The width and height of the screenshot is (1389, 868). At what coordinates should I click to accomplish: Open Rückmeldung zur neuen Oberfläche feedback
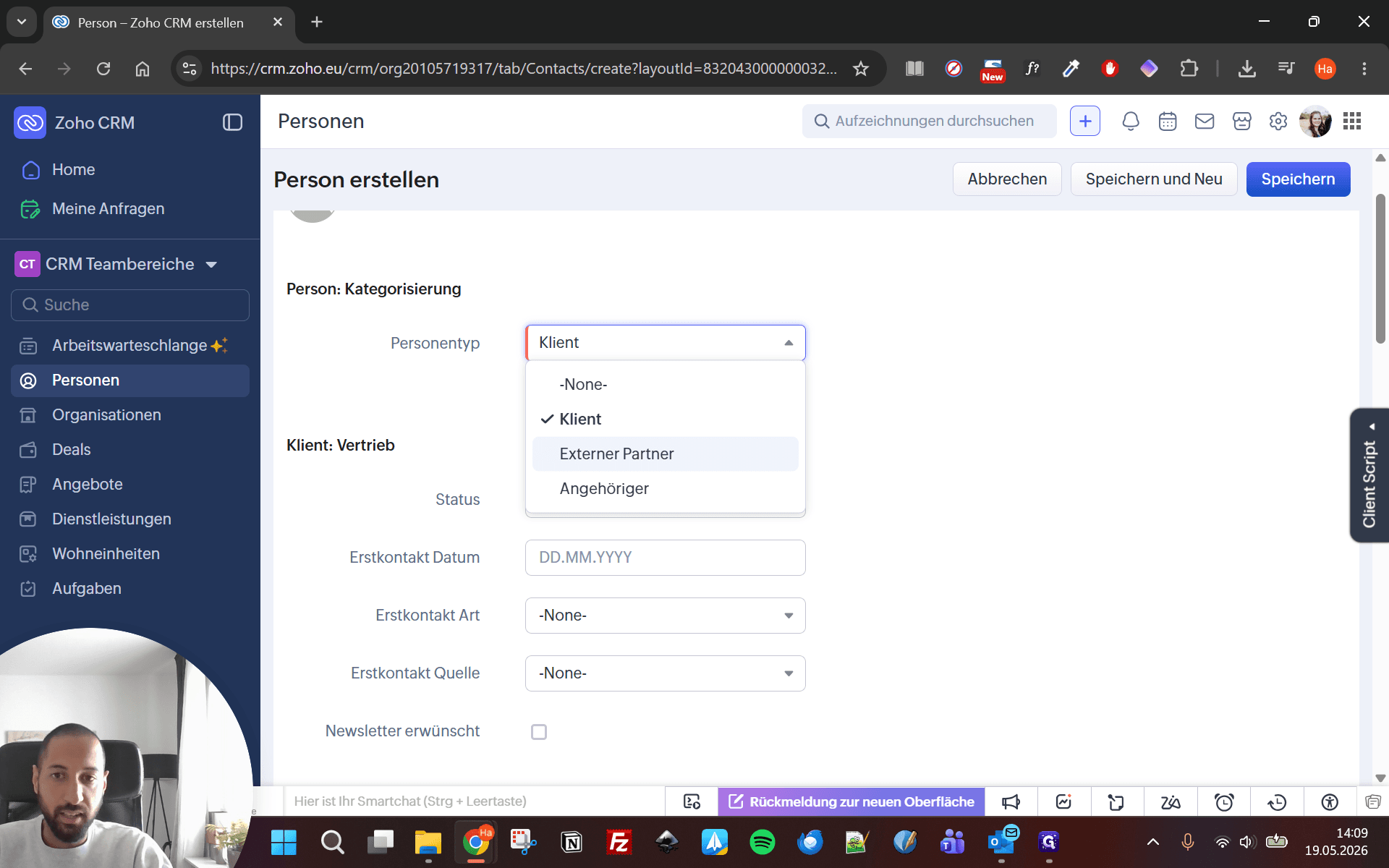(x=851, y=801)
